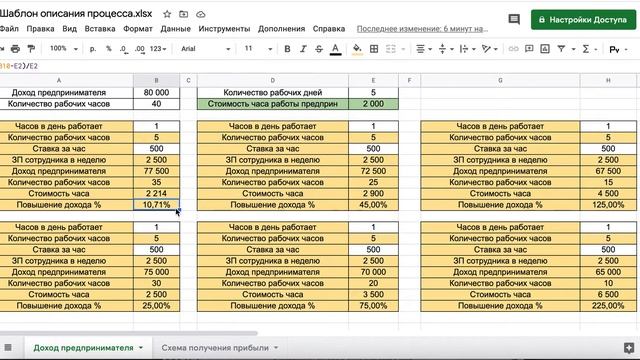This screenshot has width=640, height=360.
Task: Select cell showing 10,71%
Action: 156,204
